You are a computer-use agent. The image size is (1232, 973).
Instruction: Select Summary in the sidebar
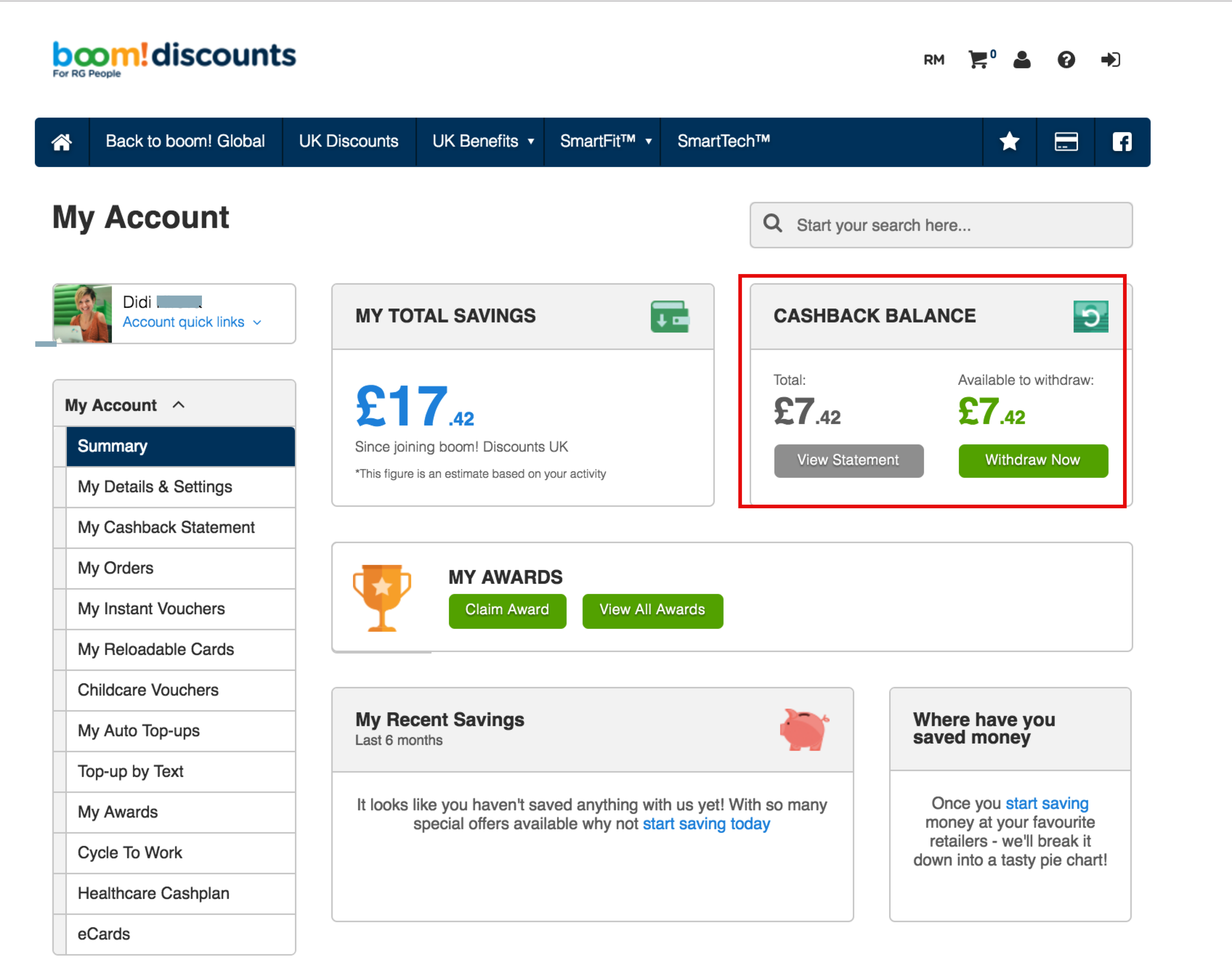(181, 446)
